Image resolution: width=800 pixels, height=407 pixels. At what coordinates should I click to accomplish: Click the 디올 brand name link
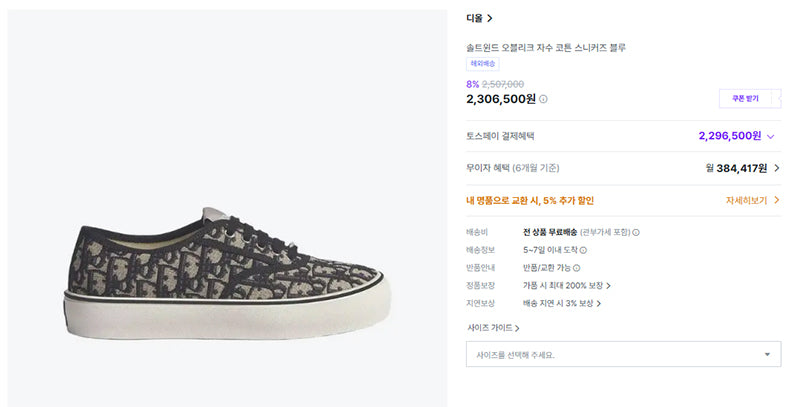coord(474,18)
